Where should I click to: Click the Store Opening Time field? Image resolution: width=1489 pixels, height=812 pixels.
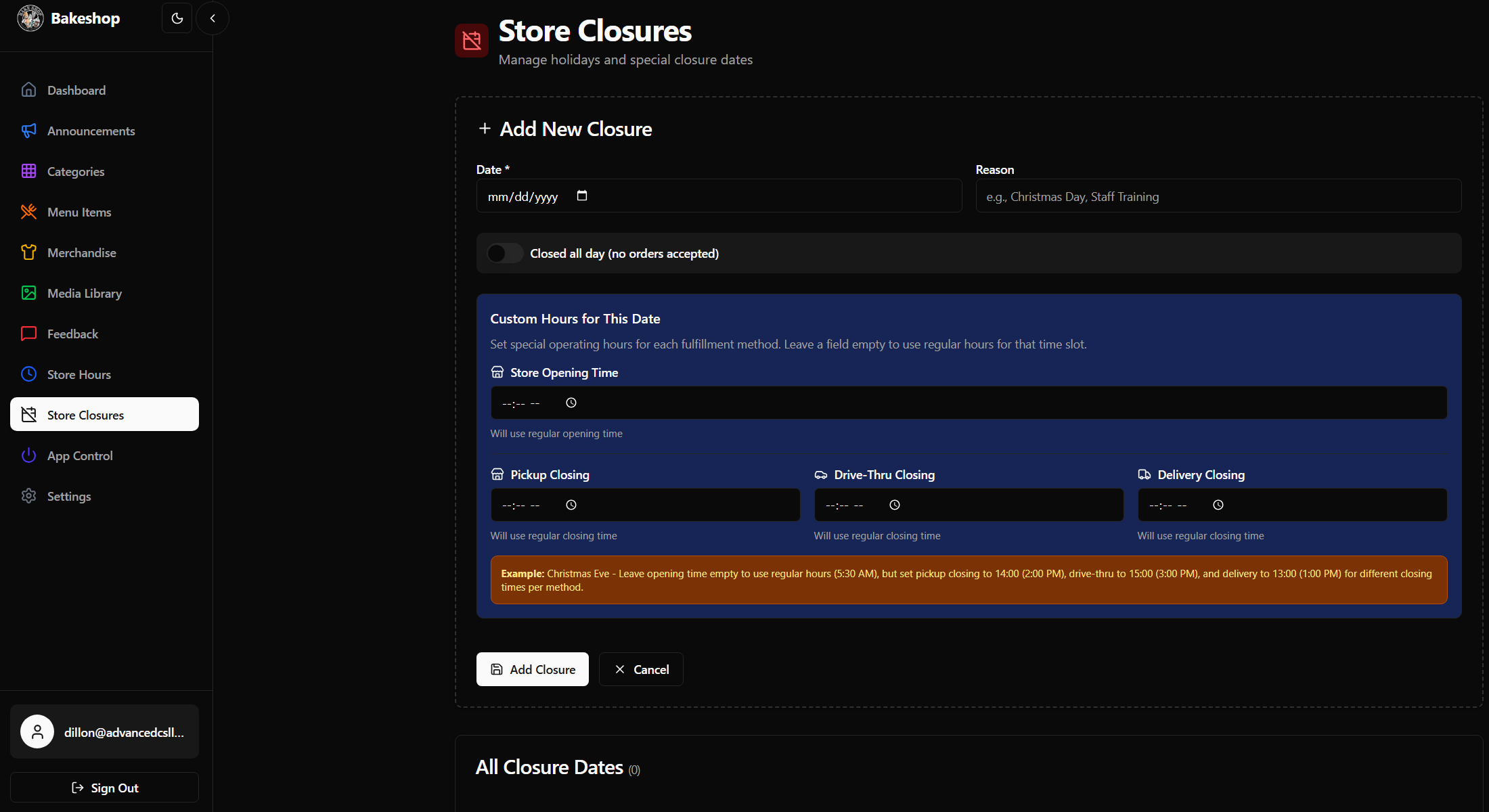tap(969, 403)
